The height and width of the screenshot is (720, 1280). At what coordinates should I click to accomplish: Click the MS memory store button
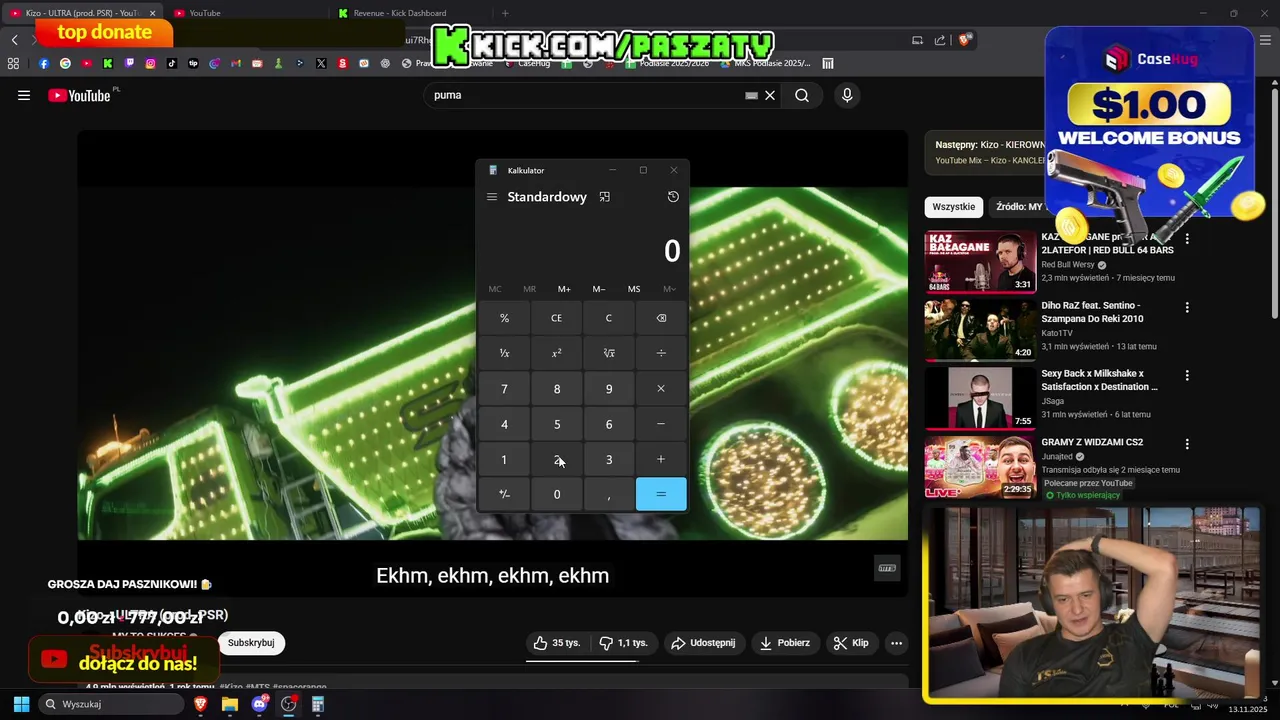coord(634,289)
